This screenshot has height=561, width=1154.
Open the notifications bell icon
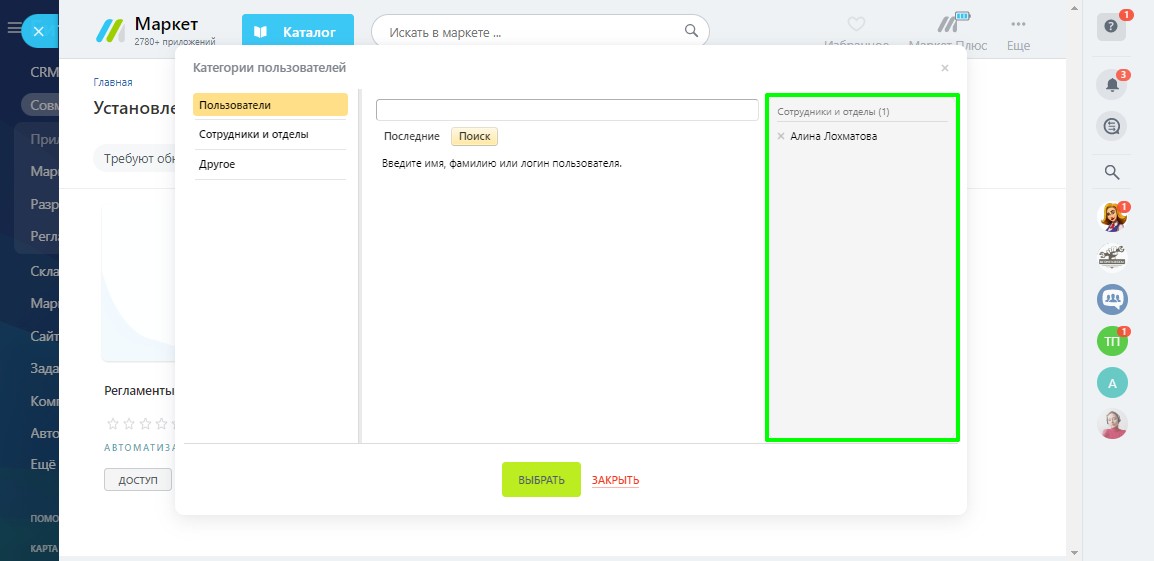click(x=1111, y=86)
